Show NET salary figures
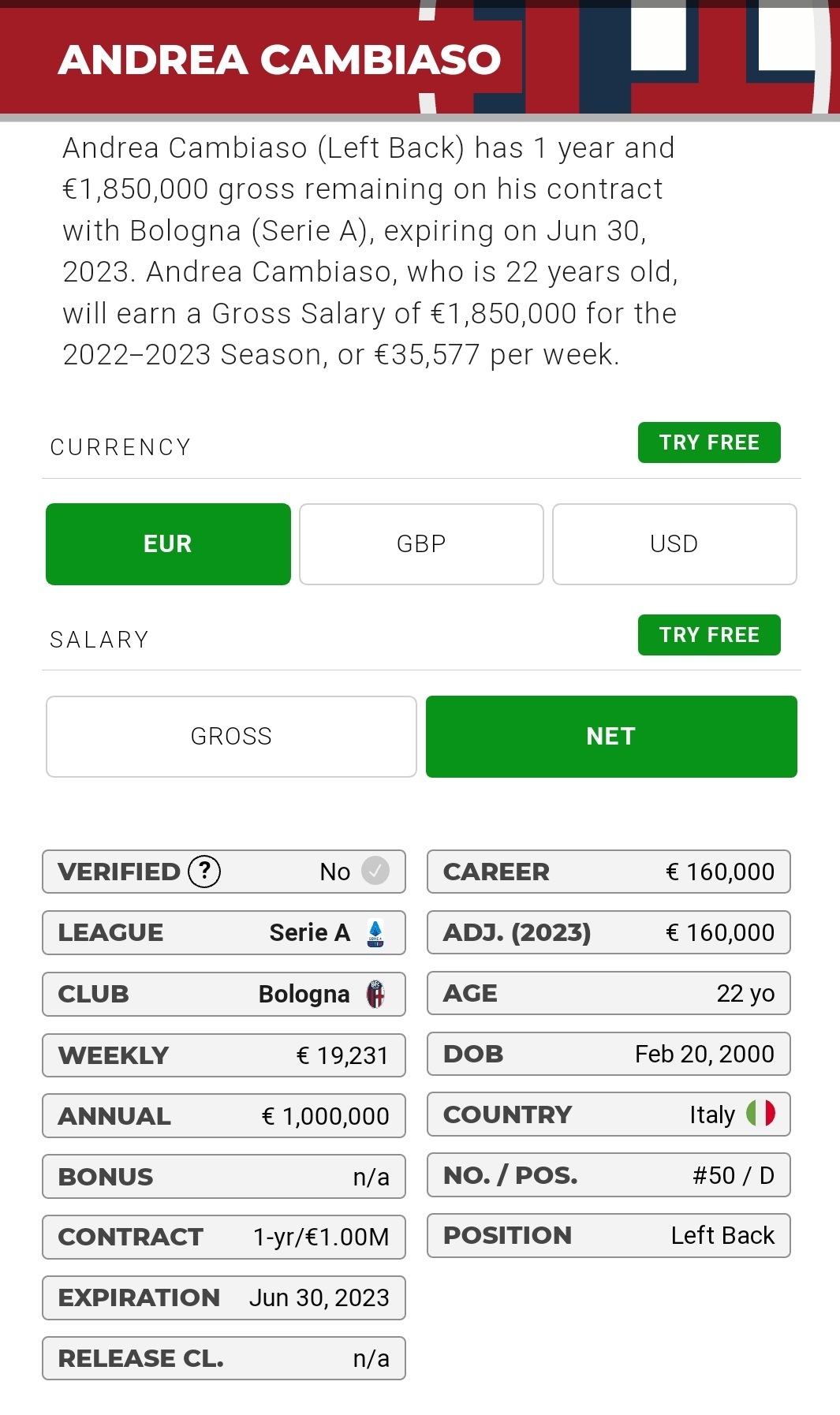The image size is (840, 1415). tap(611, 737)
